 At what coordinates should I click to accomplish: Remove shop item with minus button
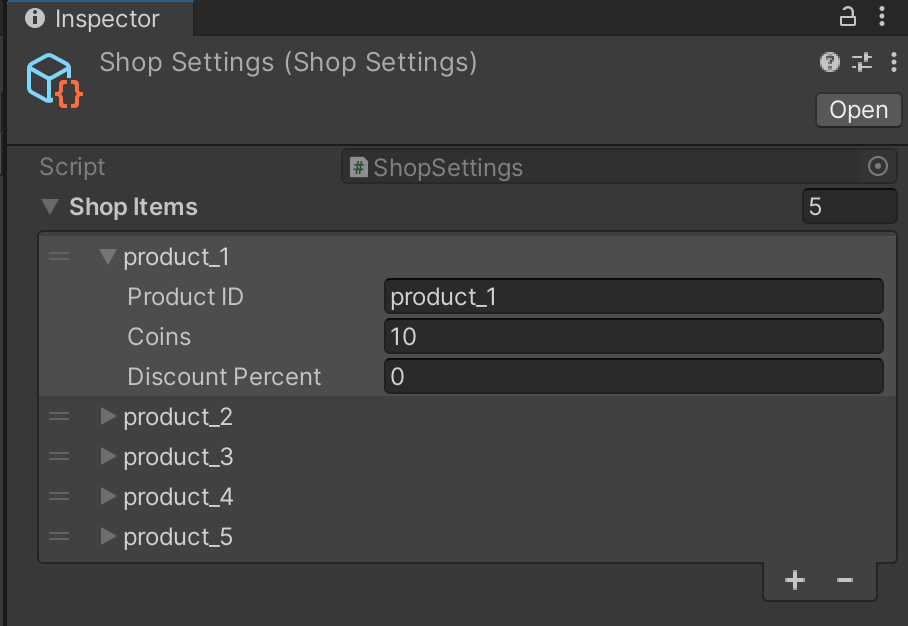click(845, 581)
